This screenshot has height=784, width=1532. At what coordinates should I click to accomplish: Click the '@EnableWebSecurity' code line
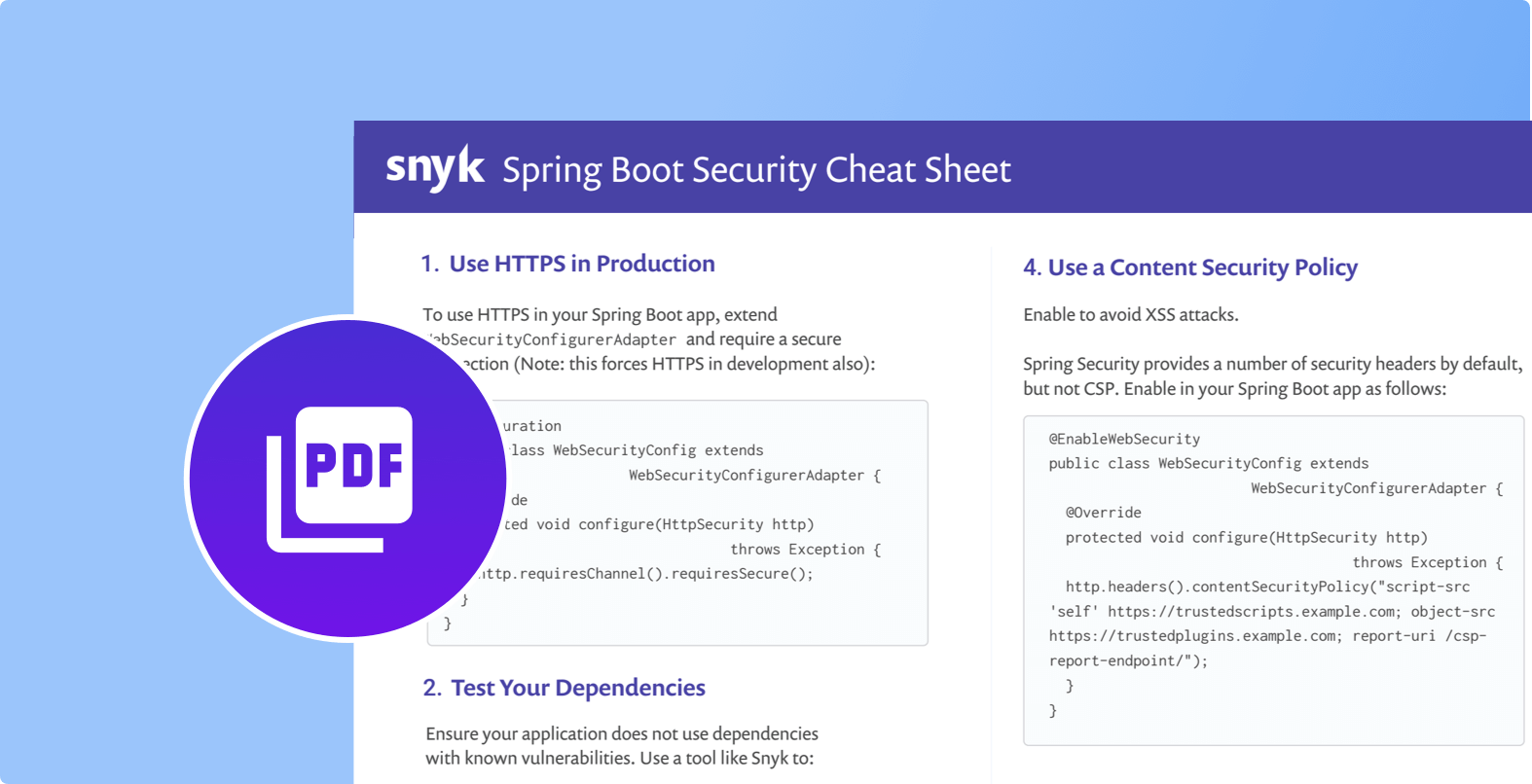coord(1124,439)
